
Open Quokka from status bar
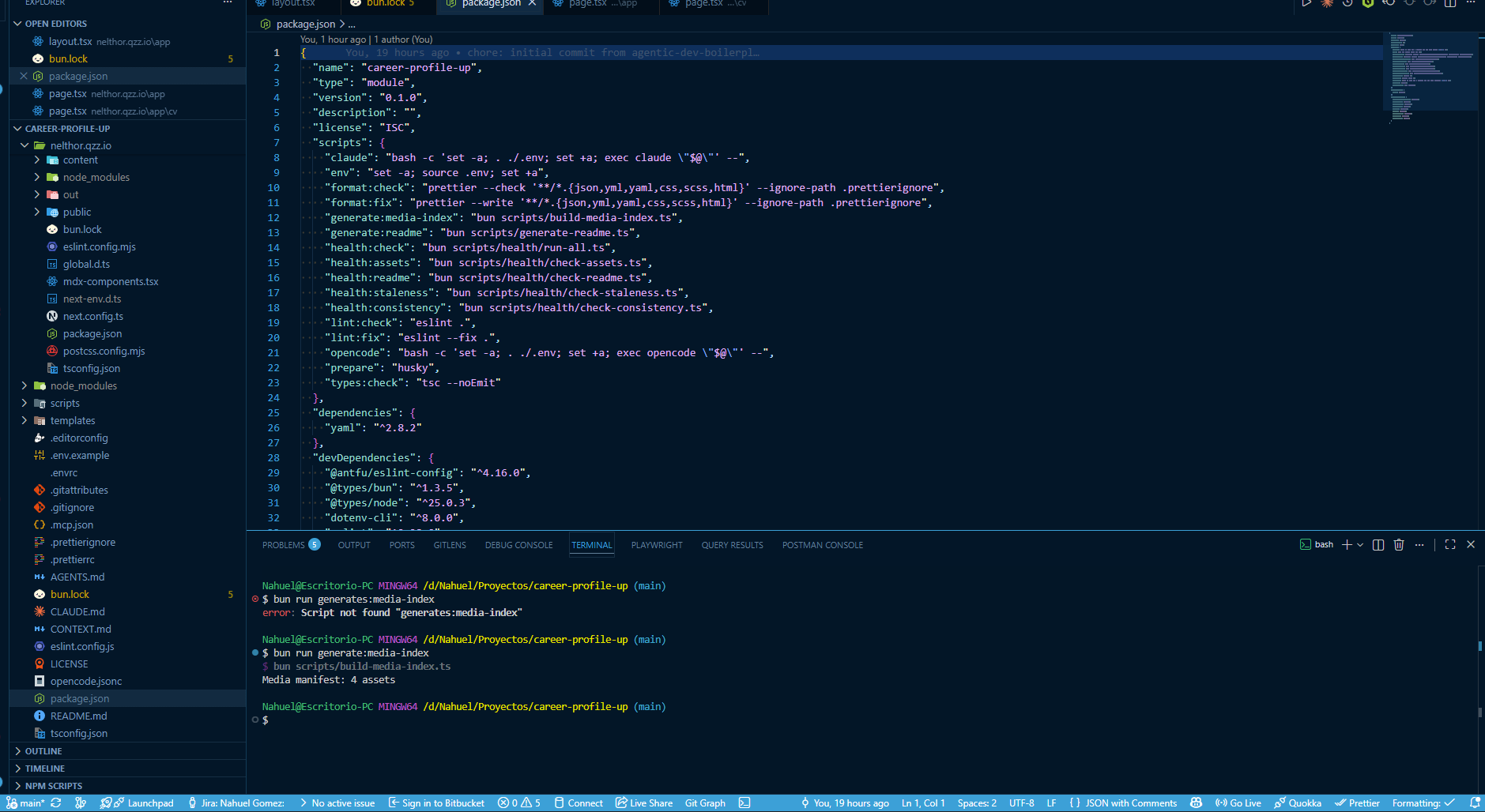(1298, 803)
